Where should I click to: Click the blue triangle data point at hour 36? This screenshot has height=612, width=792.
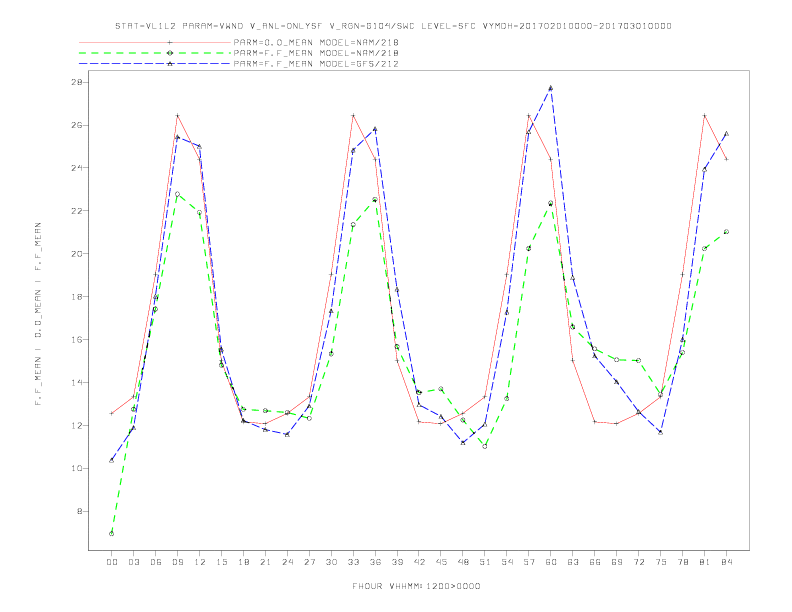point(375,129)
